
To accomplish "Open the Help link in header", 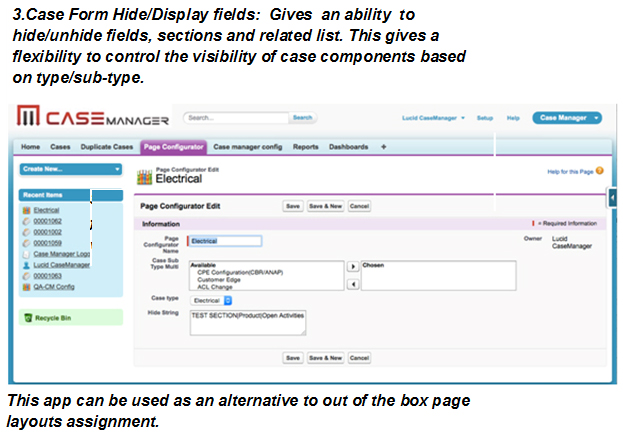I will [x=513, y=118].
